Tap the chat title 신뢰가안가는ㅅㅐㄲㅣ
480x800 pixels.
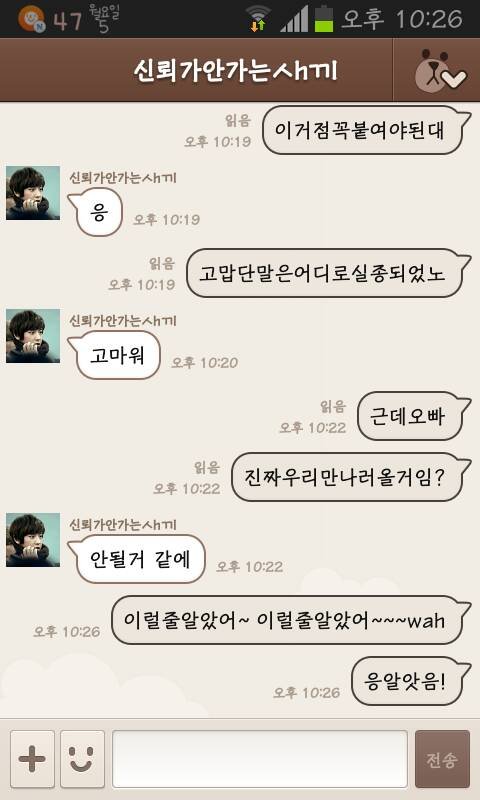[236, 70]
